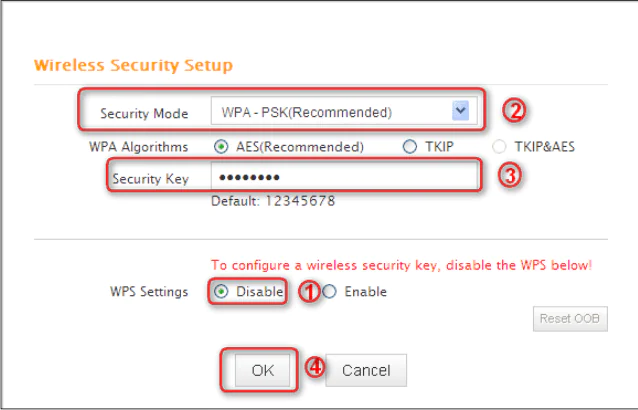Choose the TKIP algorithm radio button
Screen dimensions: 638x410
point(409,147)
